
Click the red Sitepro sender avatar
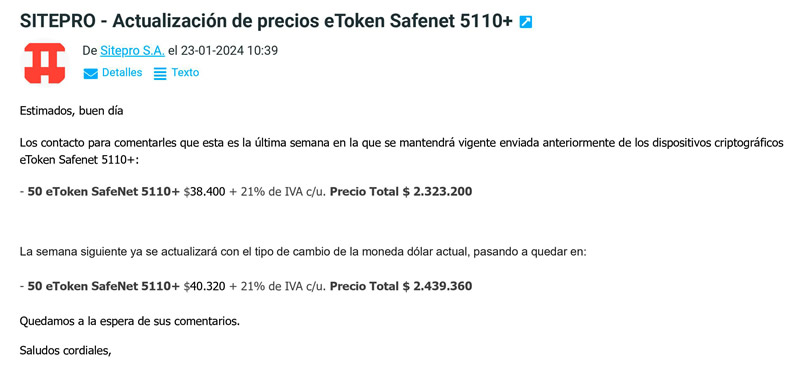[x=45, y=63]
